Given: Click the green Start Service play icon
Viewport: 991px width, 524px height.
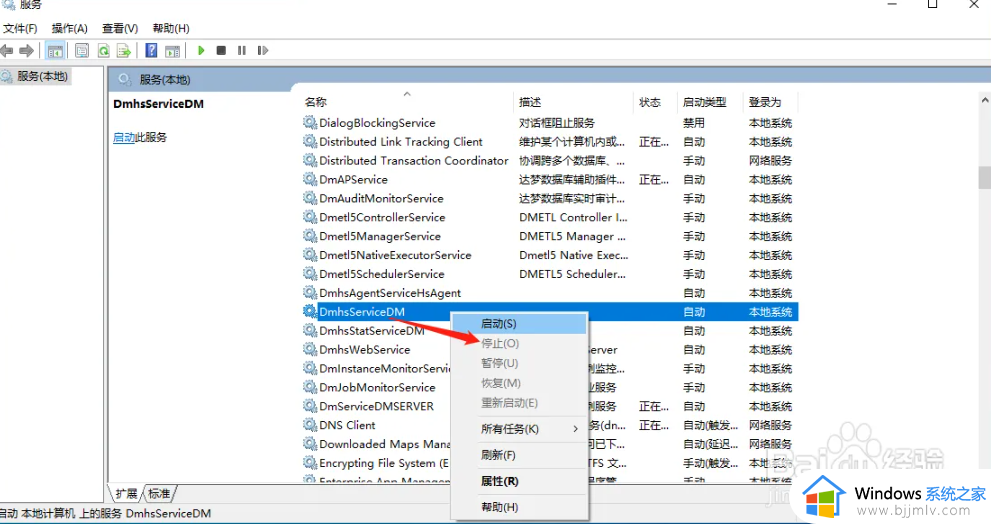Looking at the screenshot, I should pyautogui.click(x=201, y=51).
